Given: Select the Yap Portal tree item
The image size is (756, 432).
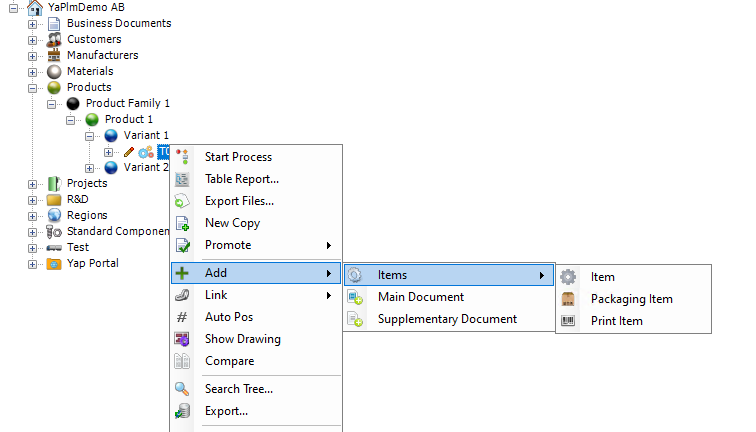Looking at the screenshot, I should (x=92, y=263).
